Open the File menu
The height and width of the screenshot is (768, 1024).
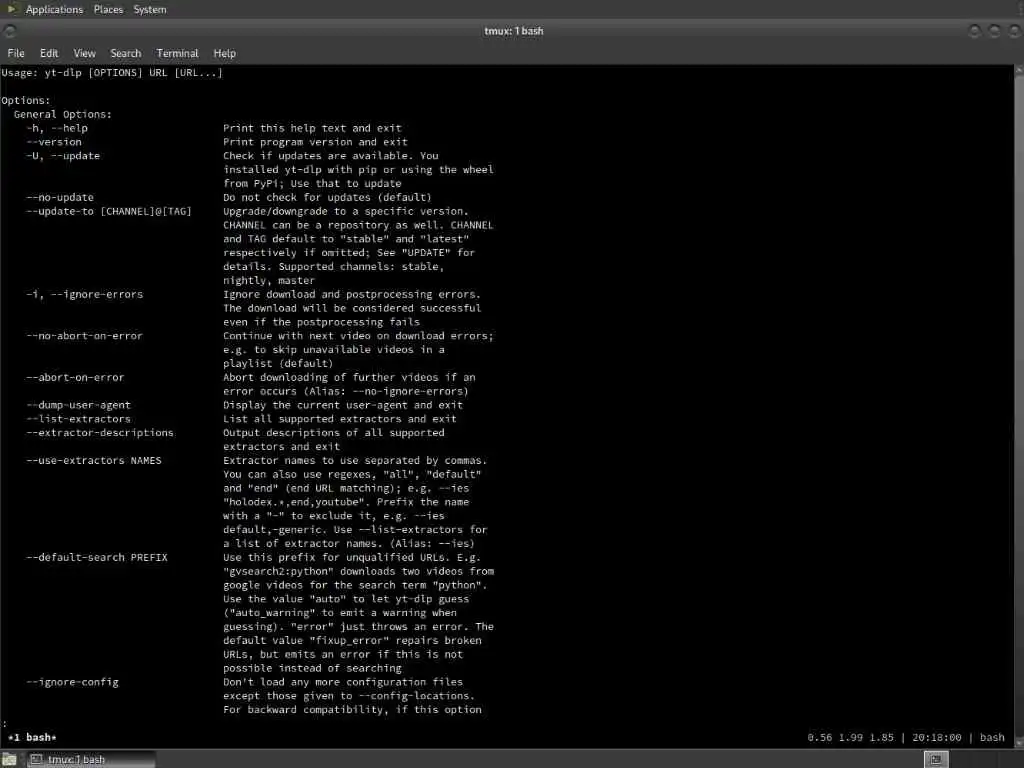pos(16,54)
